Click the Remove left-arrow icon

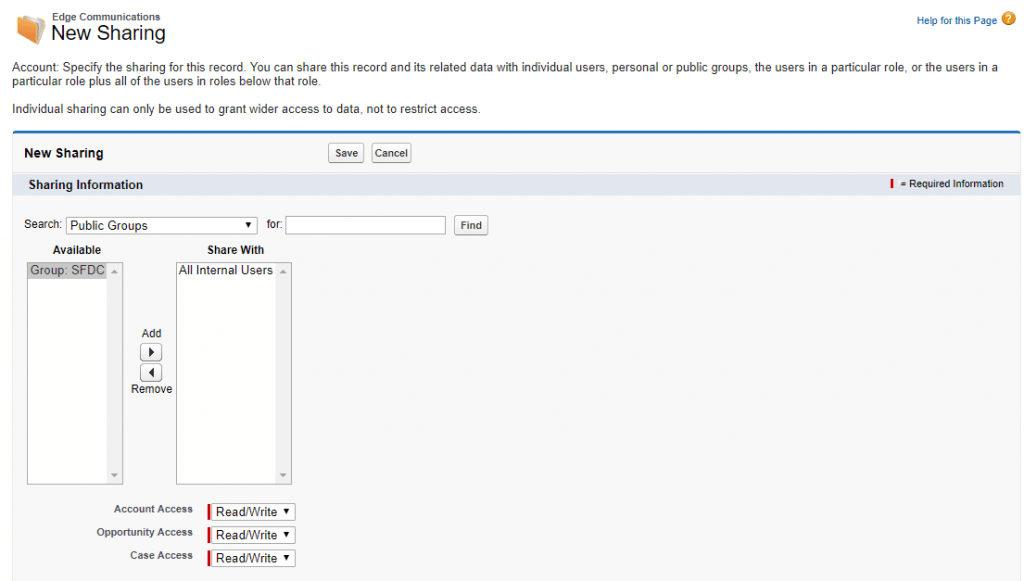tap(151, 372)
